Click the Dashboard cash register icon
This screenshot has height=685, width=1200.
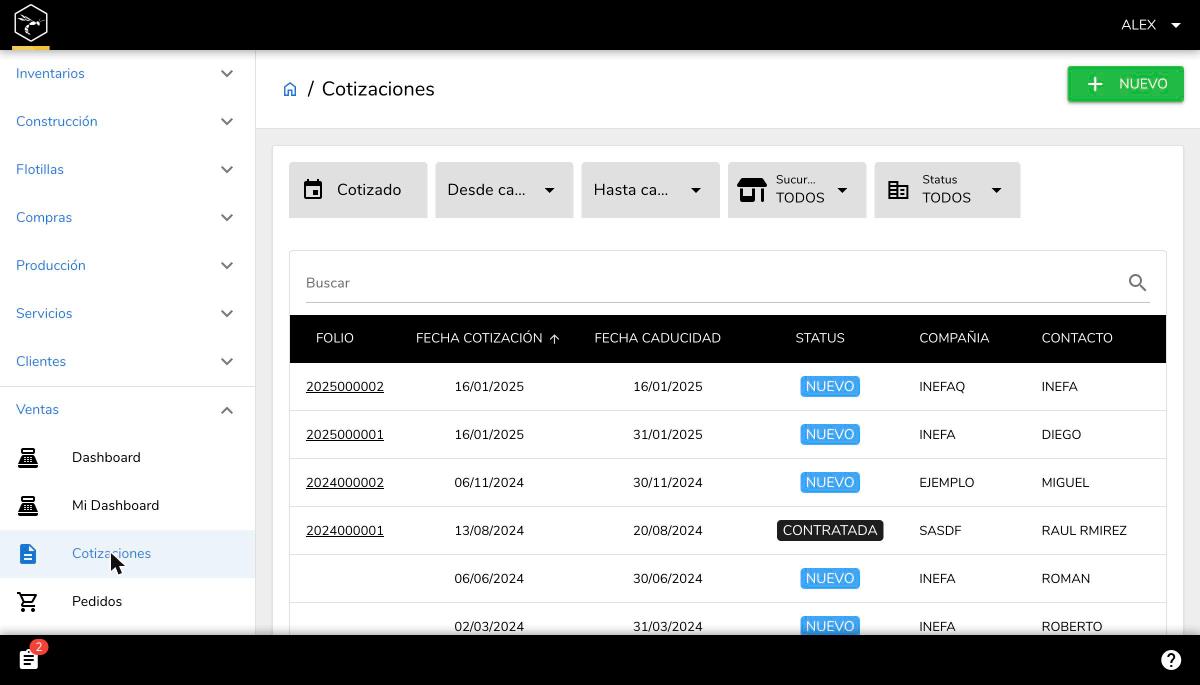28,457
